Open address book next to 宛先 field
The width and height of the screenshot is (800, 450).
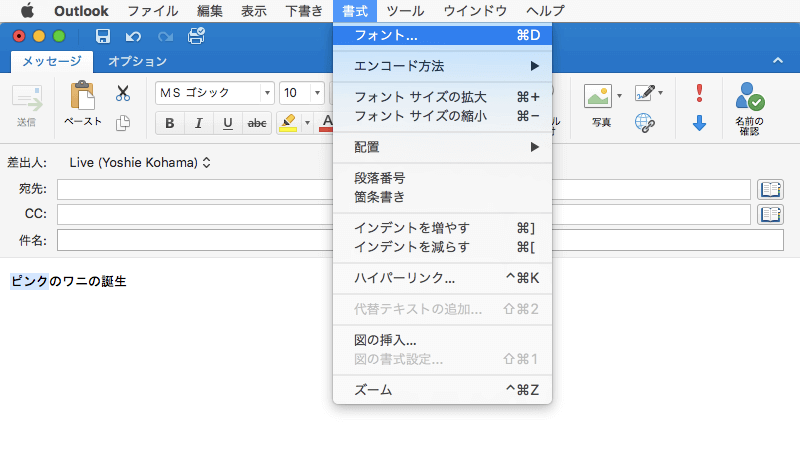coord(770,189)
